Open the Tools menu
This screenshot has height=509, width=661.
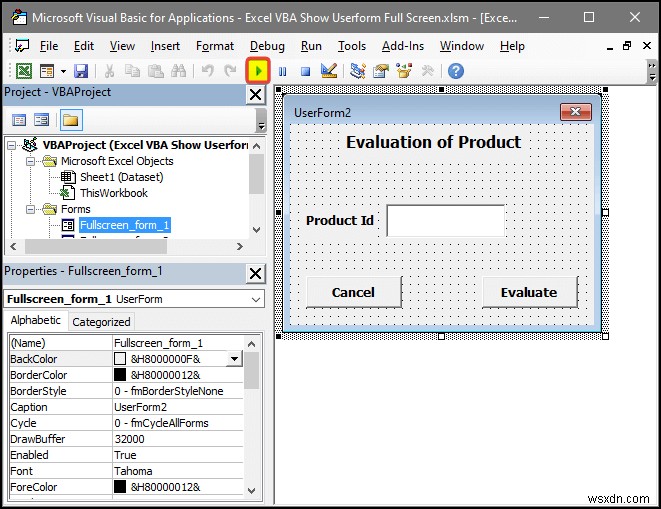(352, 46)
